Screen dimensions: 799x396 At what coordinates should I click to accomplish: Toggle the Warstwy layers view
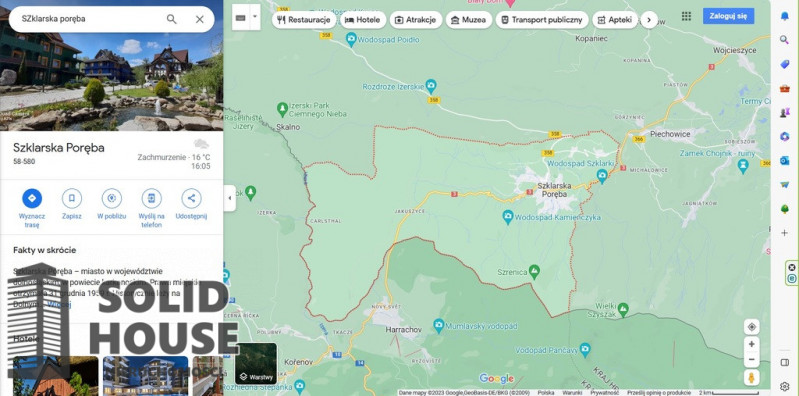[x=256, y=363]
